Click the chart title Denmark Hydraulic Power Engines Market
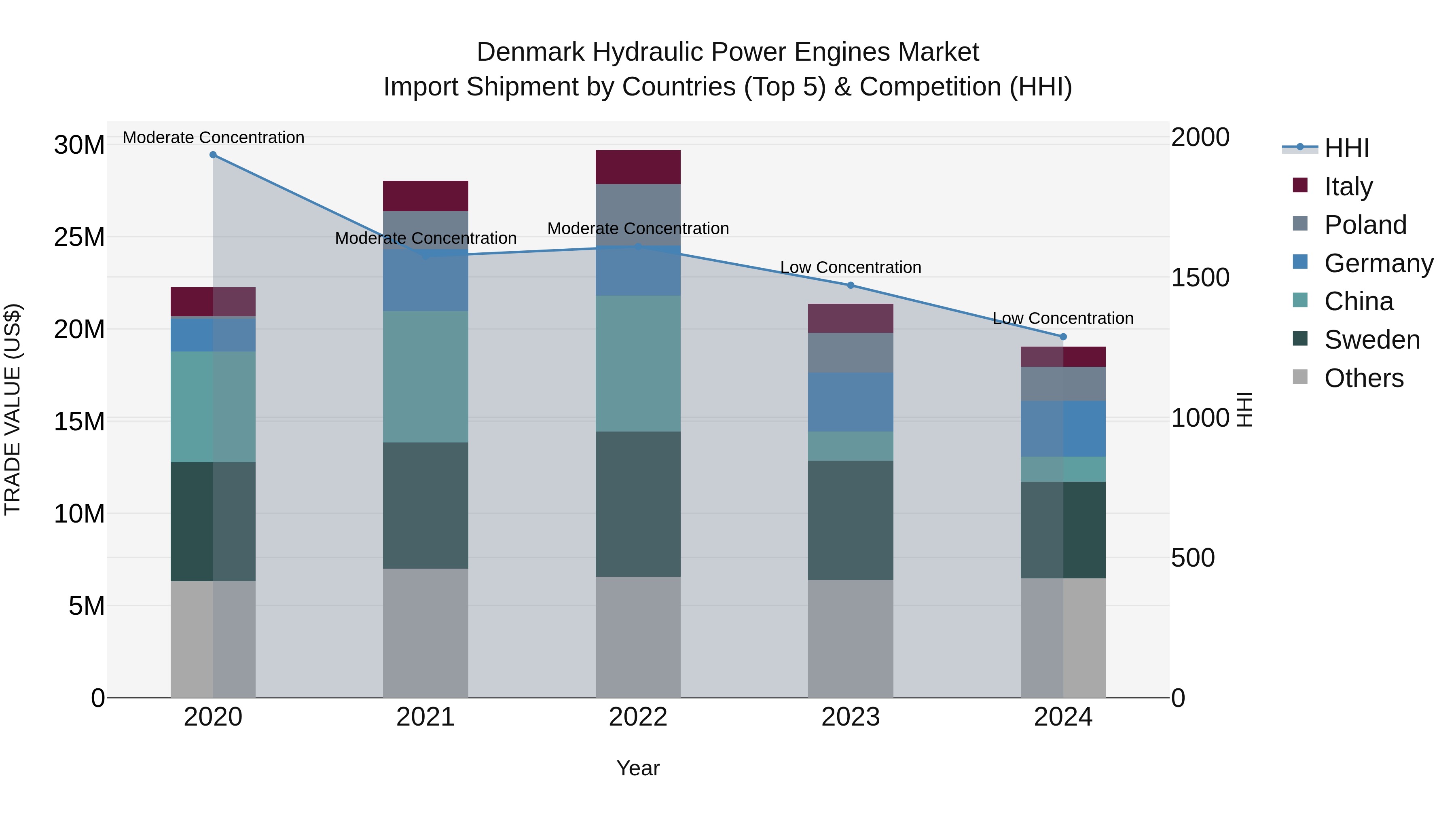Screen dimensions: 1456x819 (x=728, y=52)
